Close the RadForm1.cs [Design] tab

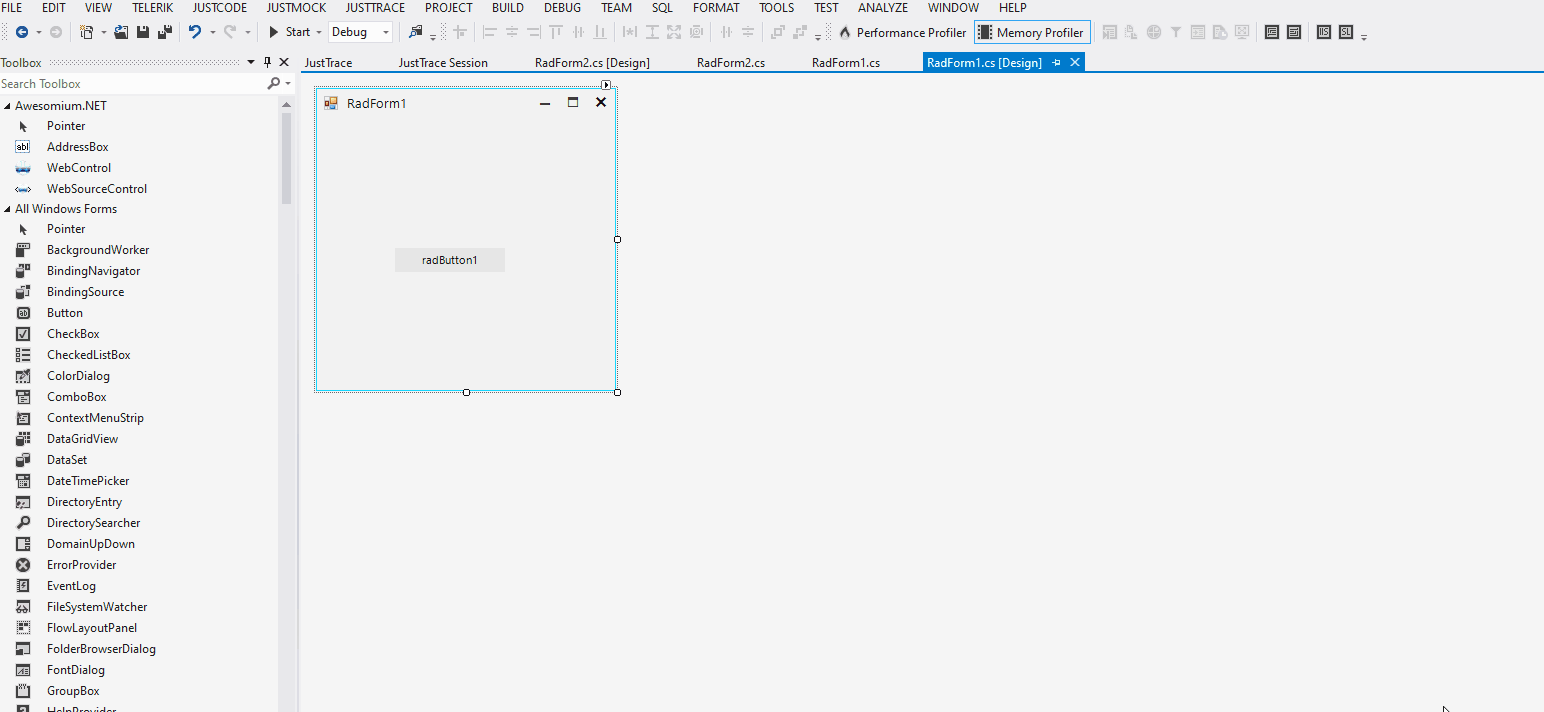(1075, 62)
